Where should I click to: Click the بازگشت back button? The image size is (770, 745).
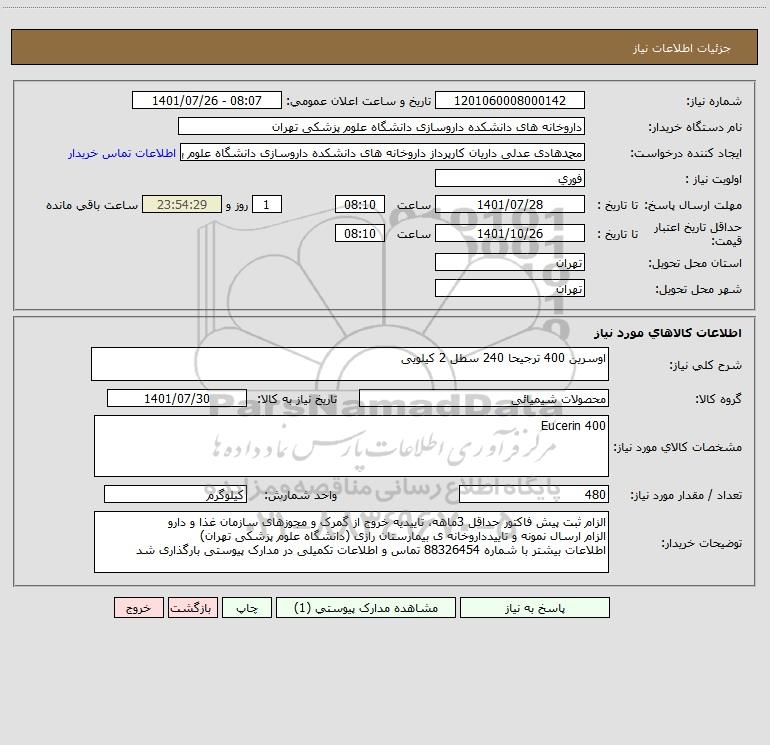(192, 607)
